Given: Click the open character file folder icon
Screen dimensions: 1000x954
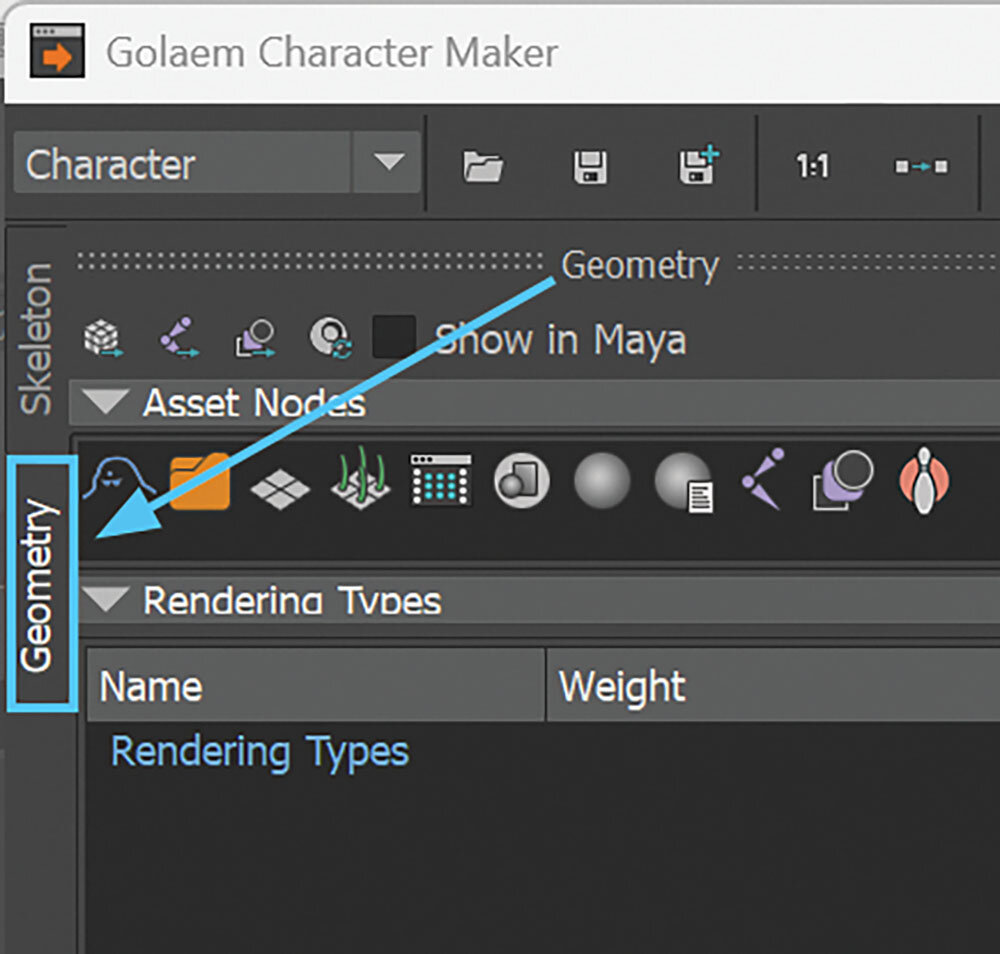Looking at the screenshot, I should [483, 166].
